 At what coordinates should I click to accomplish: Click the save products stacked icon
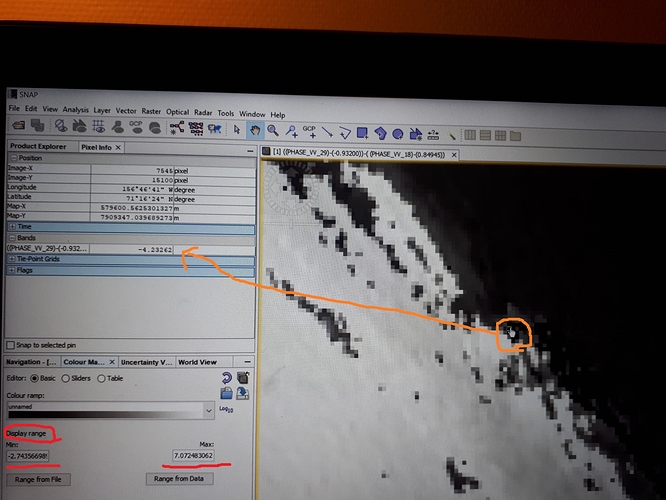[38, 125]
